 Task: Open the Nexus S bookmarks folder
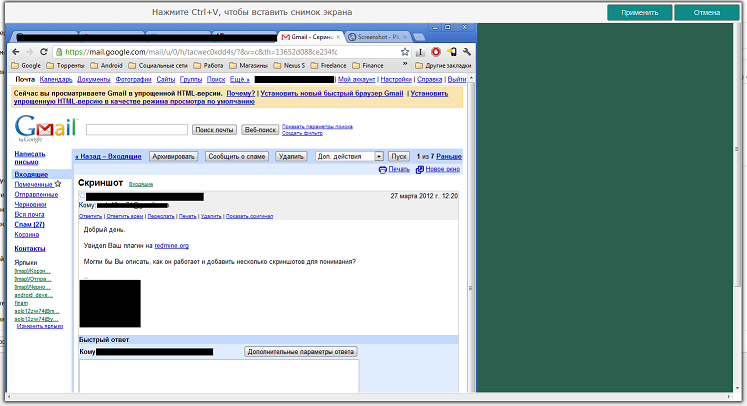[x=289, y=65]
